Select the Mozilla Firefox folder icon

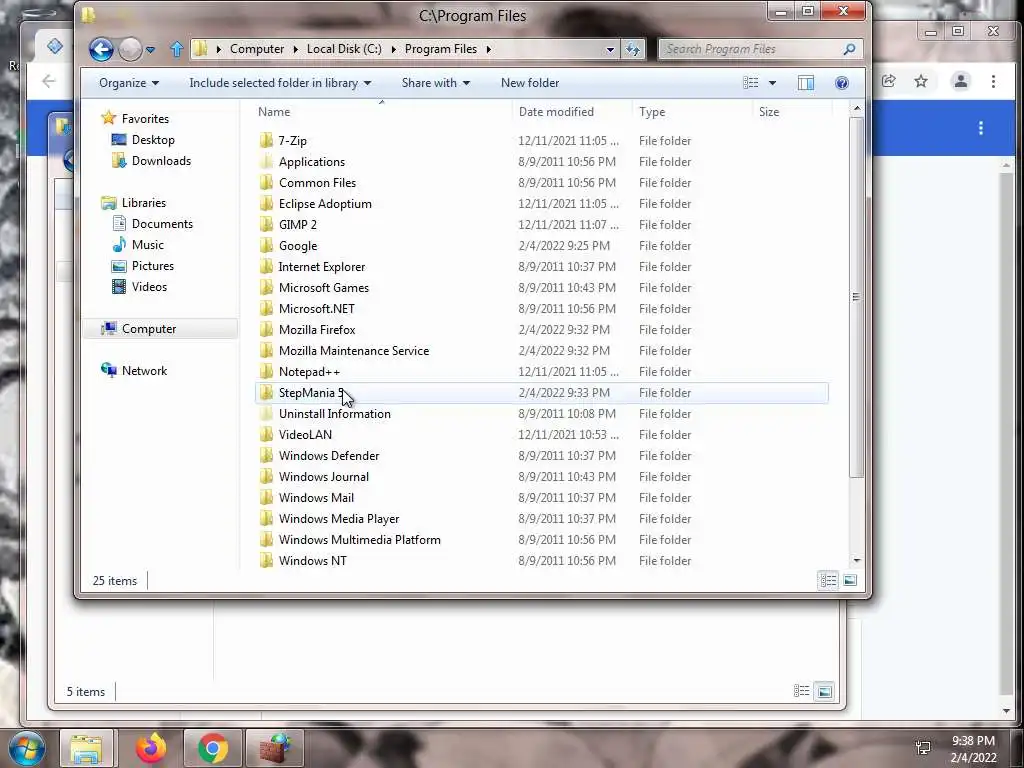[266, 330]
